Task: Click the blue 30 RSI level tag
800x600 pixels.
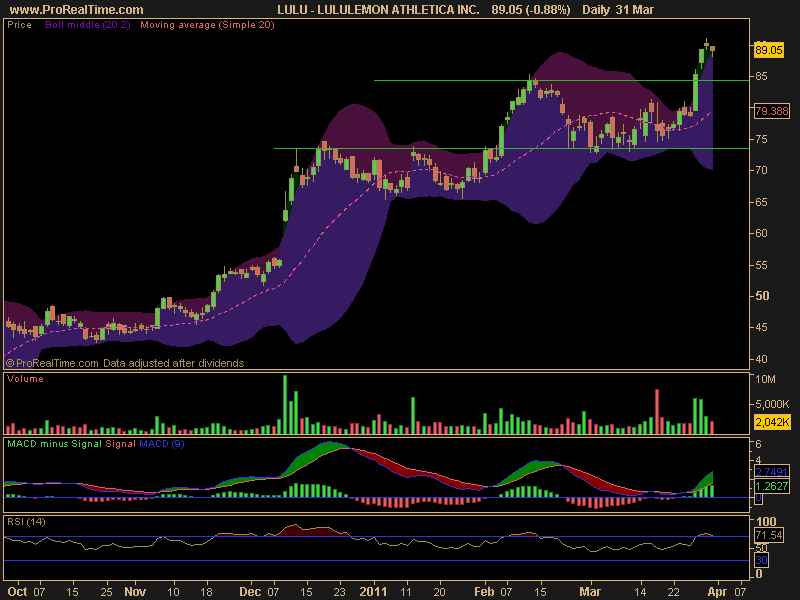Action: 761,560
